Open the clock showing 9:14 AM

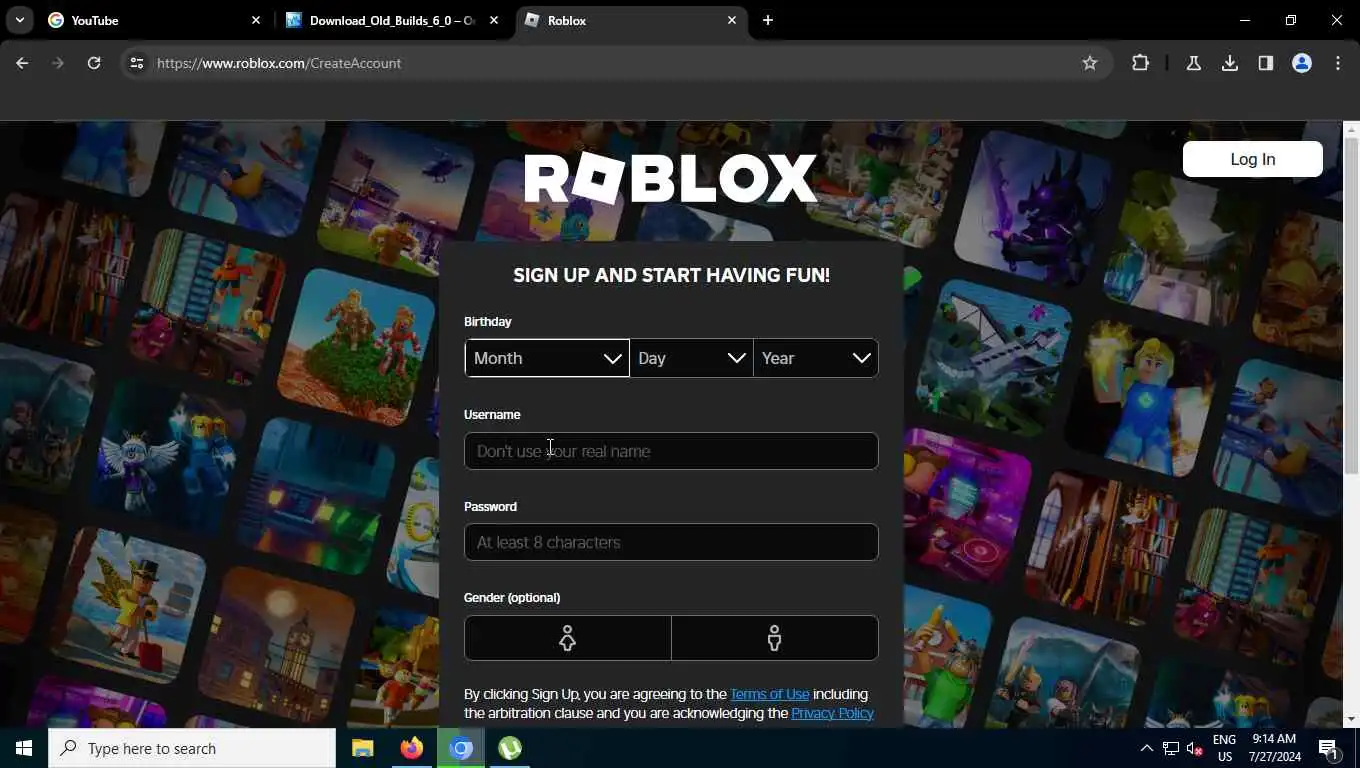click(1274, 748)
